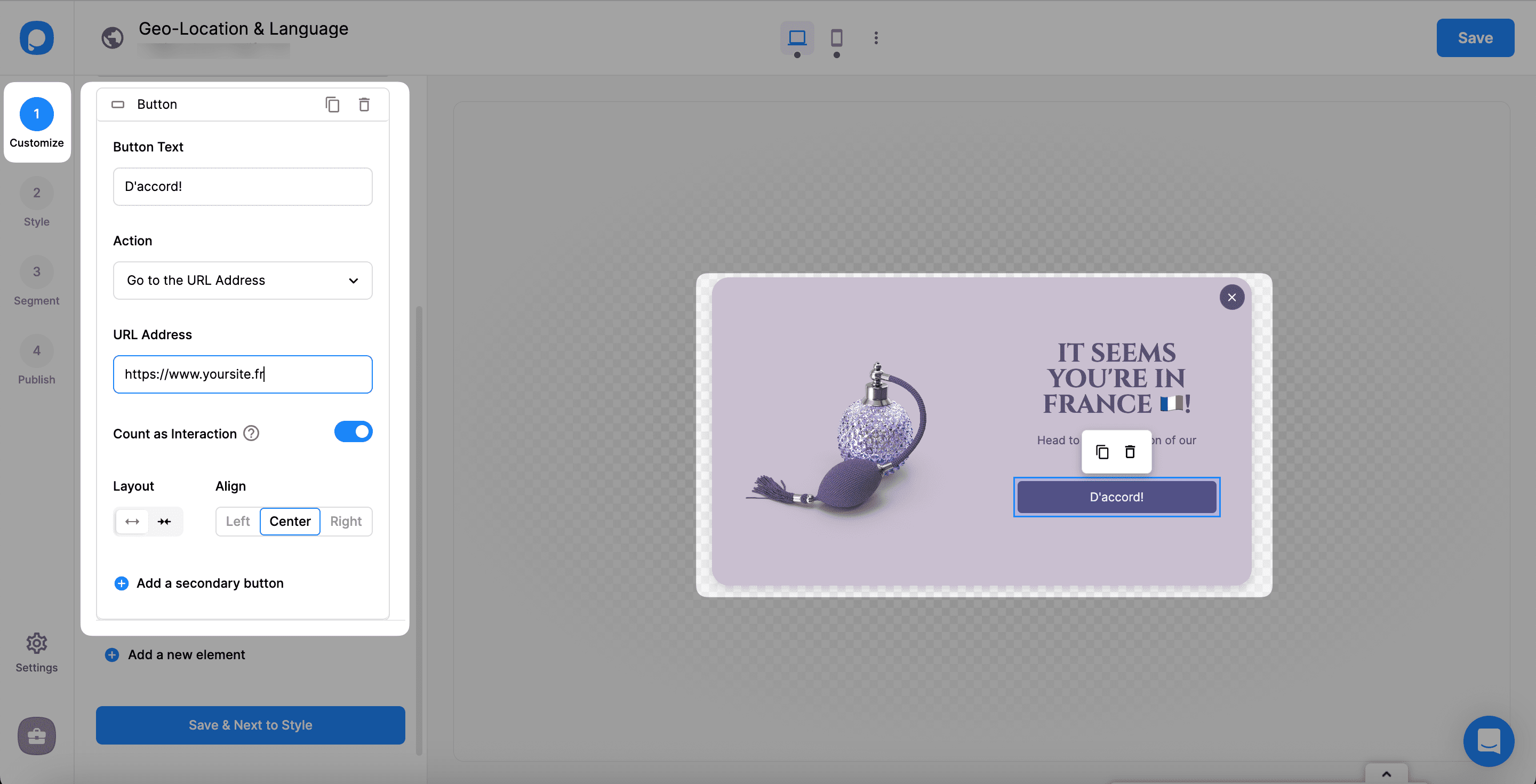
Task: Click Save & Next to Style
Action: [x=251, y=725]
